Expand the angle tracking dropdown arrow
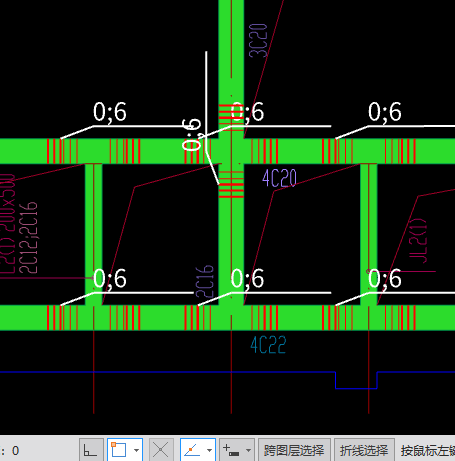This screenshot has width=455, height=461. 210,450
